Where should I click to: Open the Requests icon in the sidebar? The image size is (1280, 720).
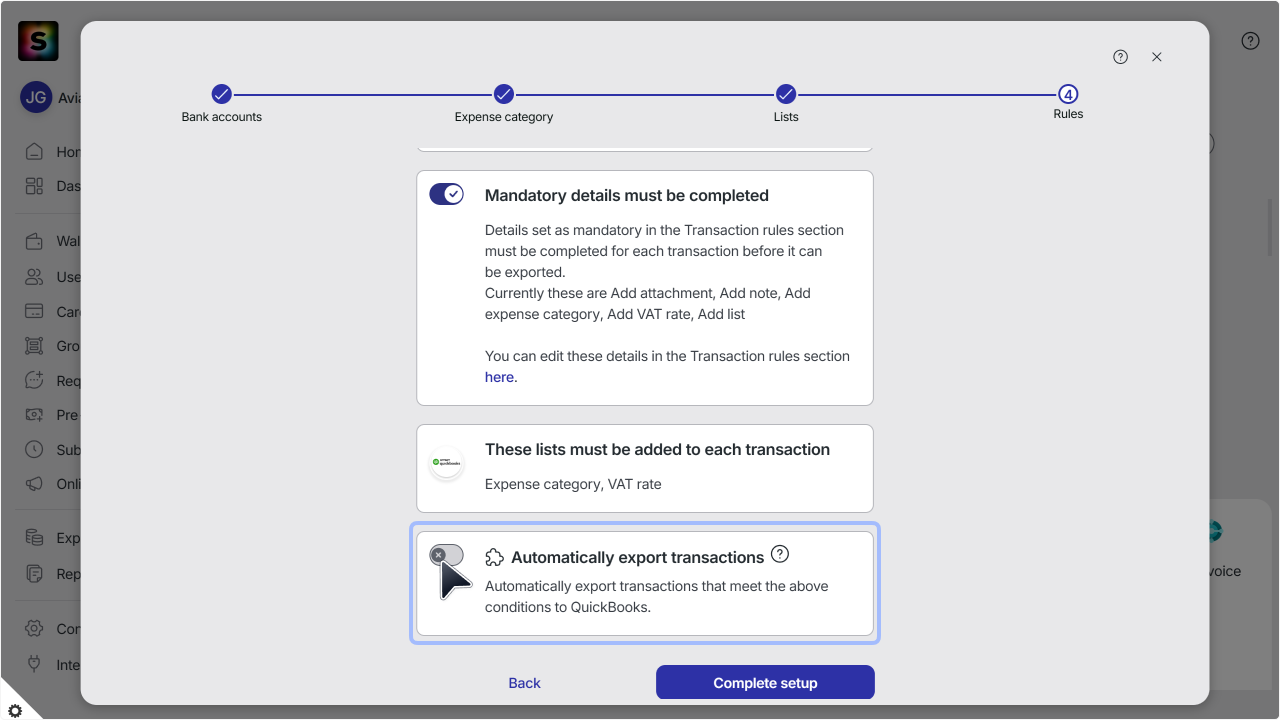[35, 380]
